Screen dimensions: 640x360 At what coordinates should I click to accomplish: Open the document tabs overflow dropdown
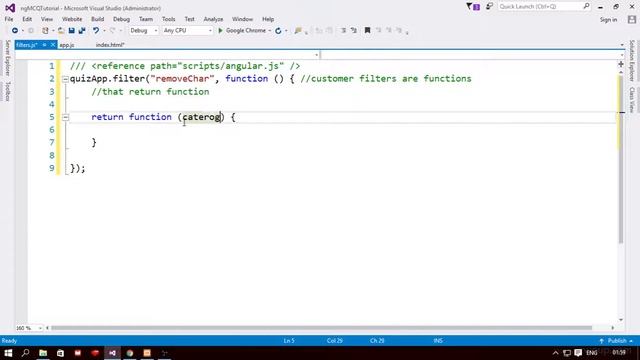(622, 45)
